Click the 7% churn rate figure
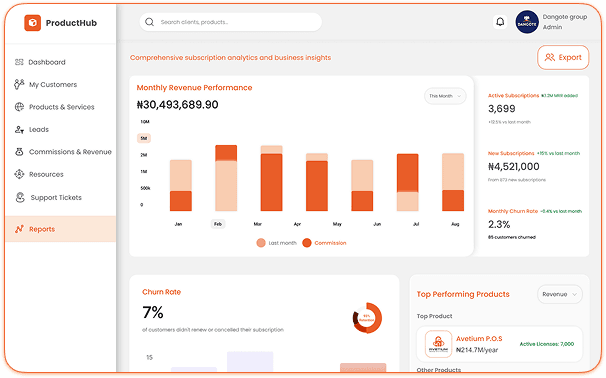The height and width of the screenshot is (378, 606). pos(153,312)
